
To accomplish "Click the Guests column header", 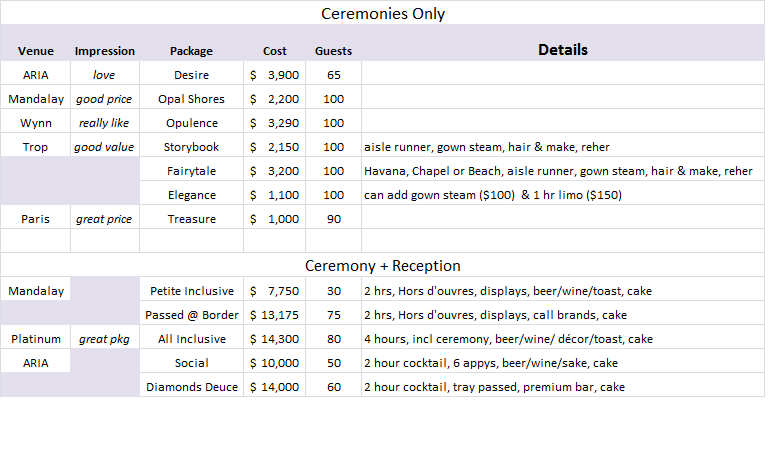I will pos(334,51).
